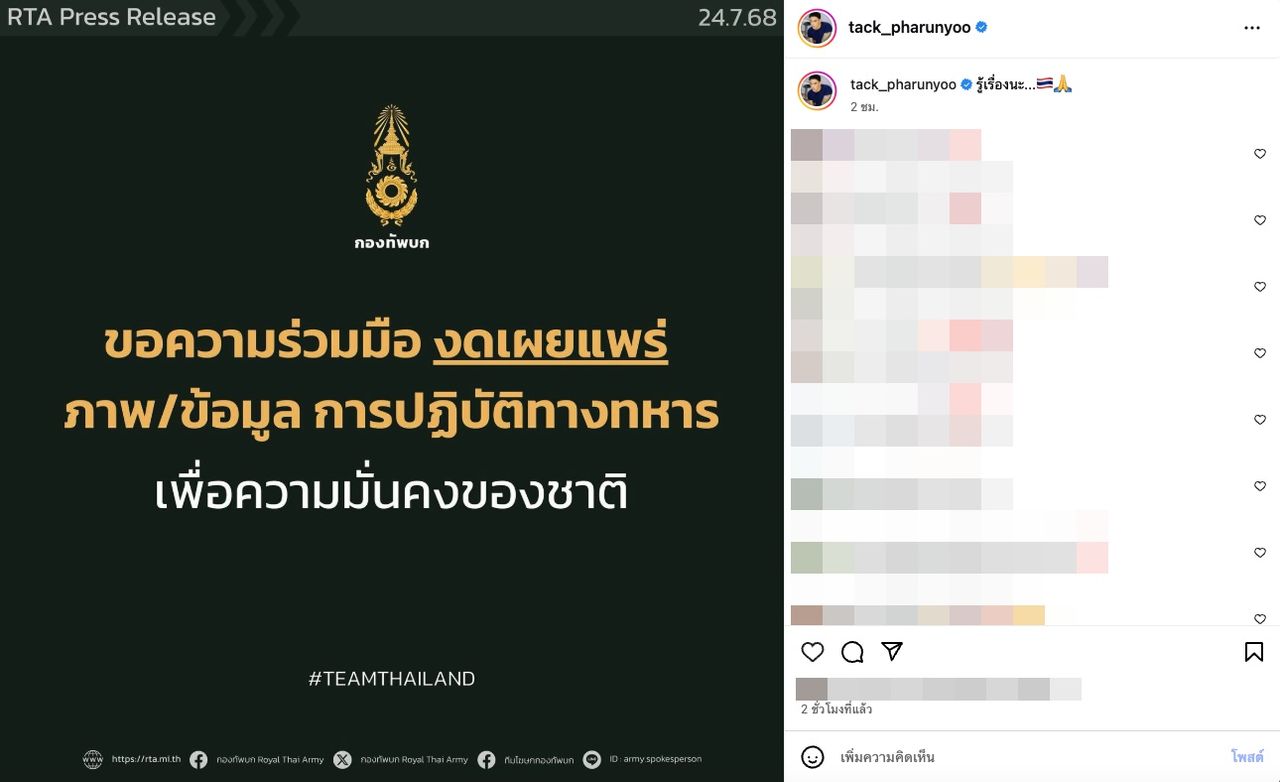Open the comment bubble icon
Viewport: 1280px width, 782px height.
852,652
